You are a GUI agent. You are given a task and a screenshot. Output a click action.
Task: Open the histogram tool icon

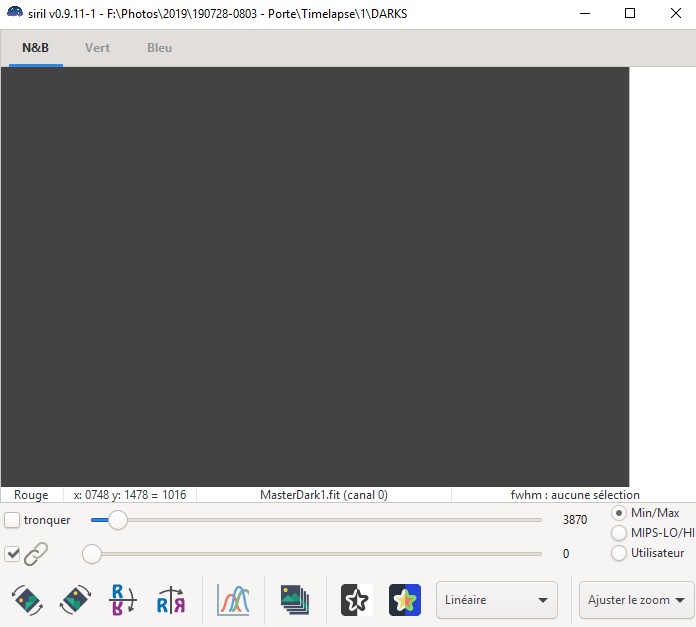[233, 600]
